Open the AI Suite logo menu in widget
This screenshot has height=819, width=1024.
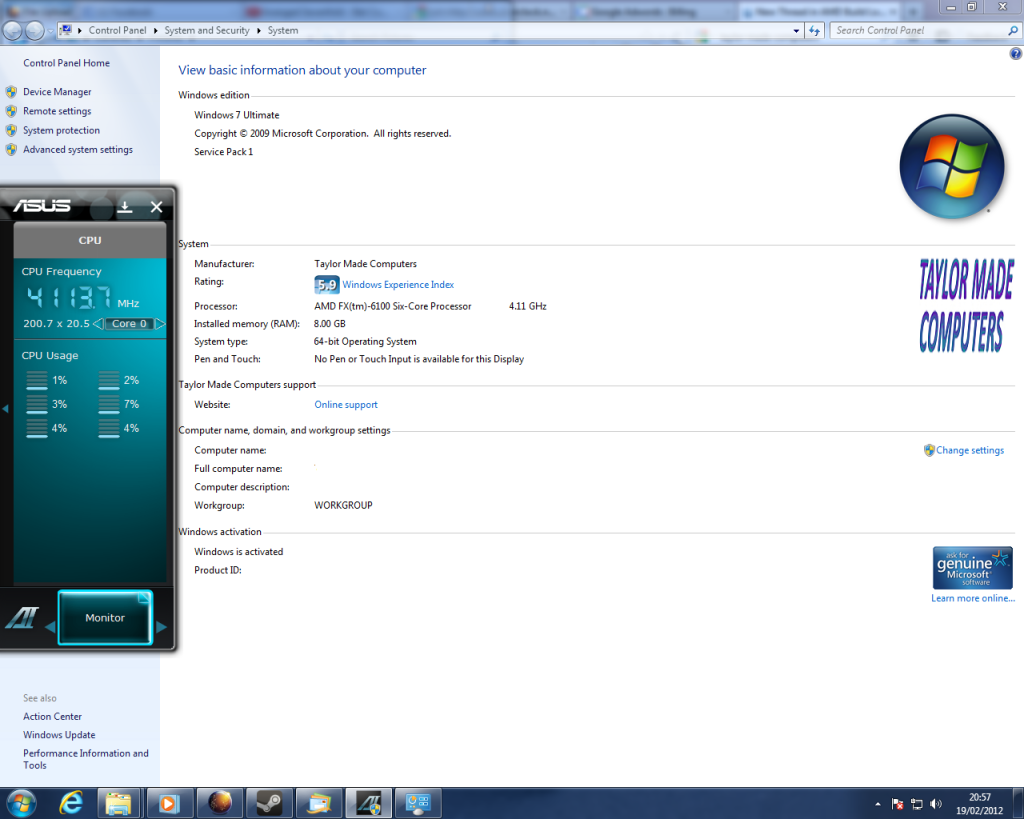pos(22,617)
